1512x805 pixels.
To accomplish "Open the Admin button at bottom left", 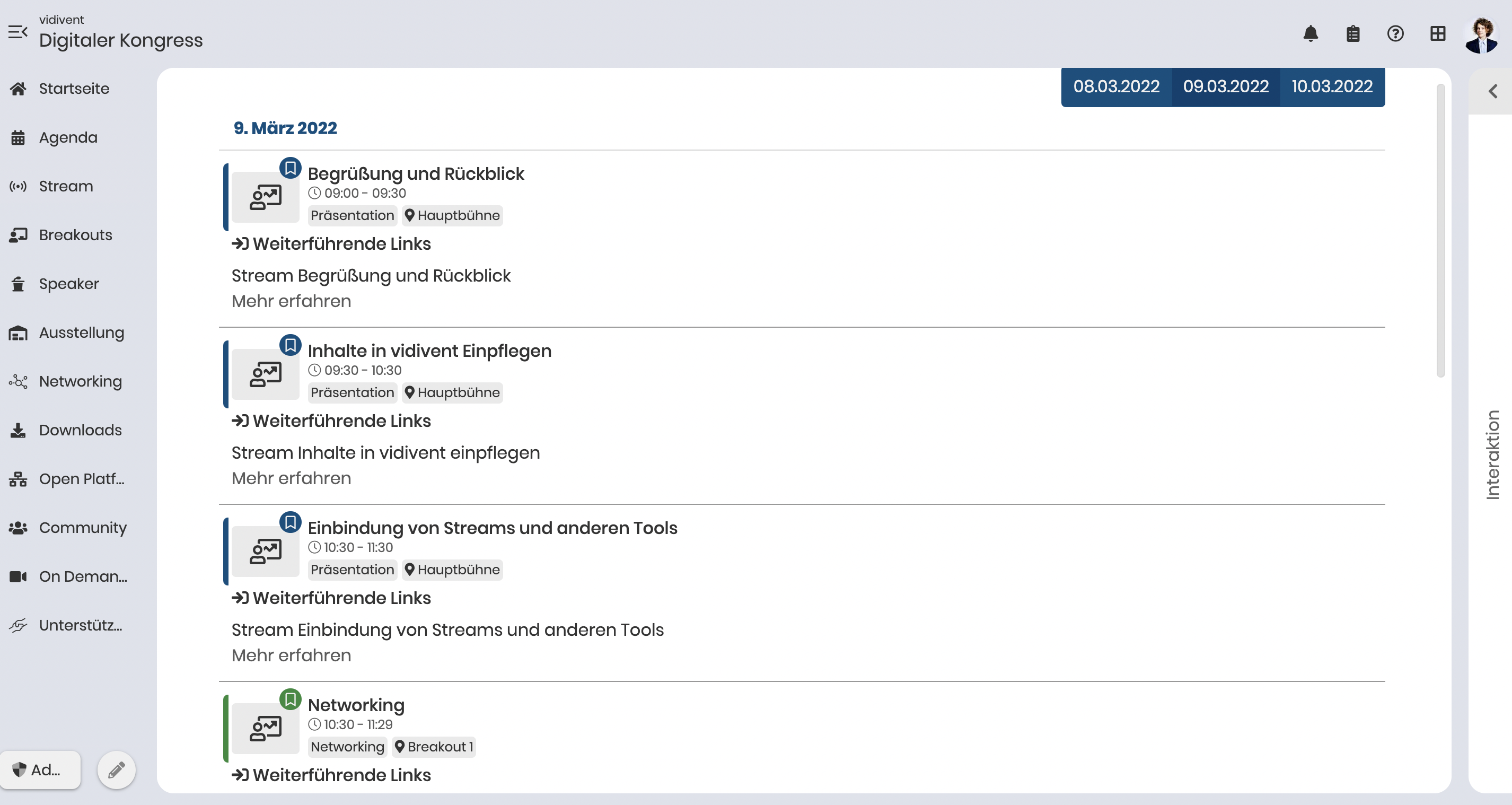I will (x=40, y=769).
